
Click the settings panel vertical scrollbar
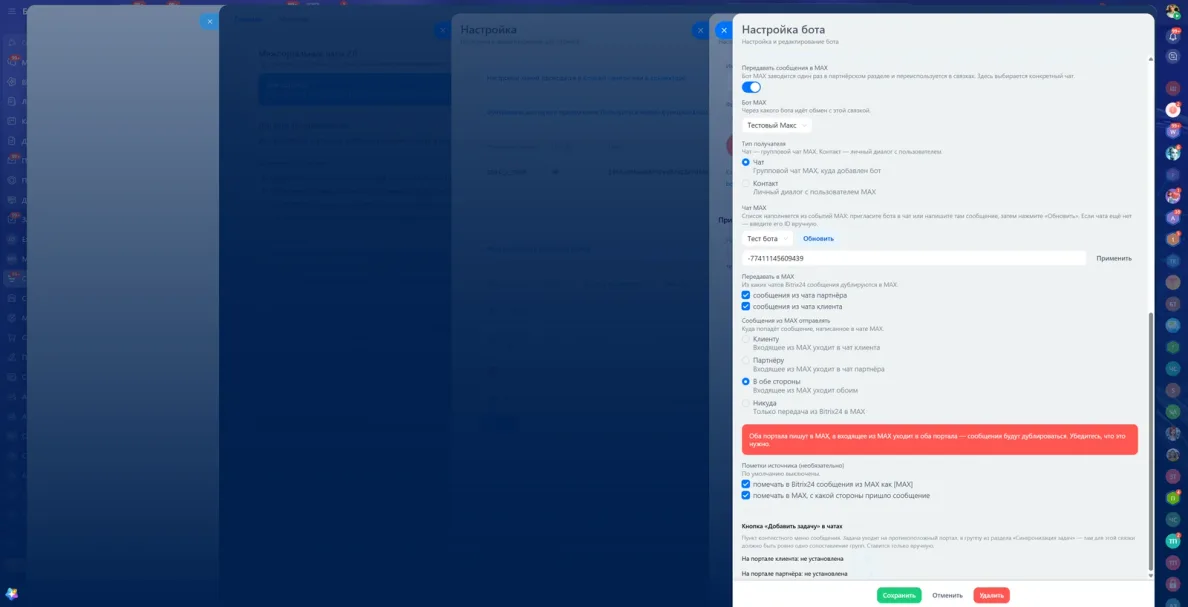(1151, 440)
